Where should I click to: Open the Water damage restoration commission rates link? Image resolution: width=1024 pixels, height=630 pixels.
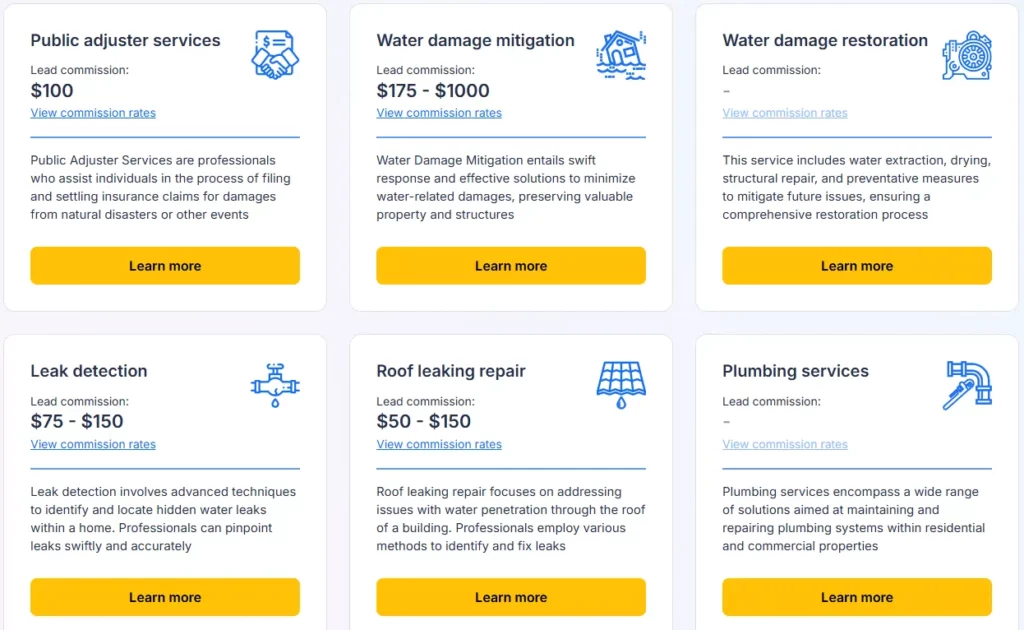[785, 113]
